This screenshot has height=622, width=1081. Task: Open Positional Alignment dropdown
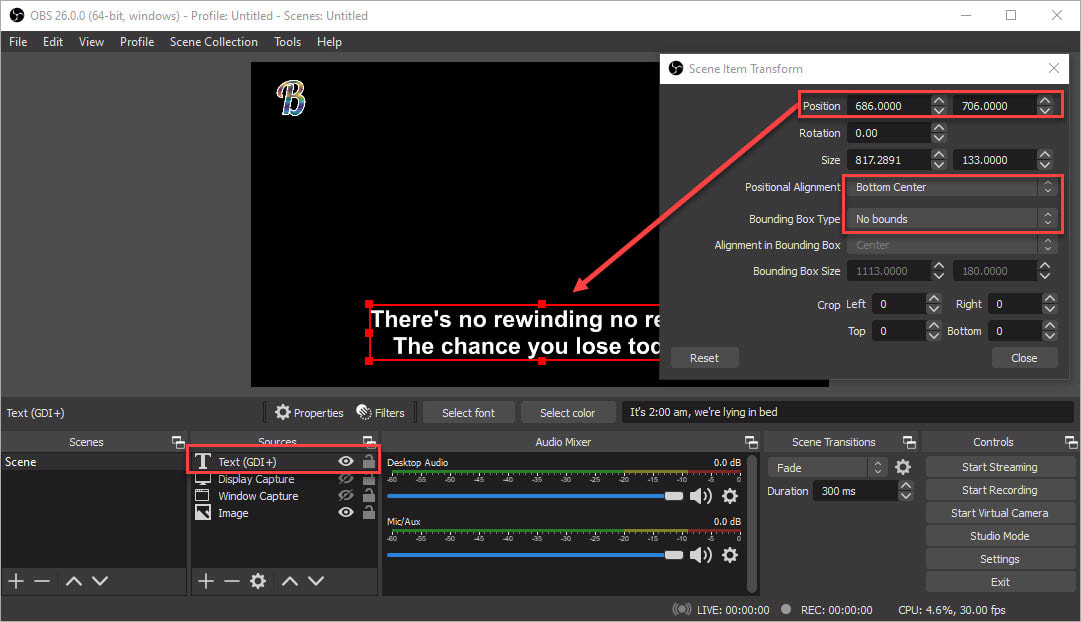click(952, 187)
